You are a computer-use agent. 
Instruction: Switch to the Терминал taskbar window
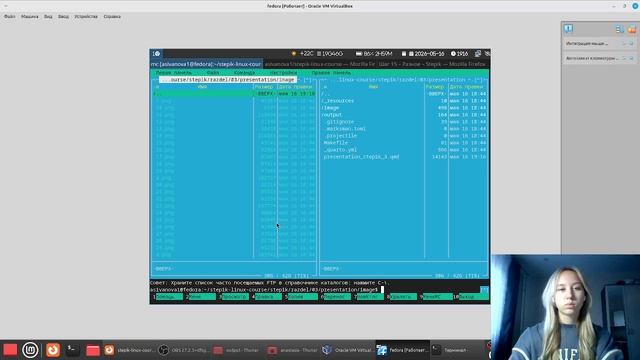[455, 350]
